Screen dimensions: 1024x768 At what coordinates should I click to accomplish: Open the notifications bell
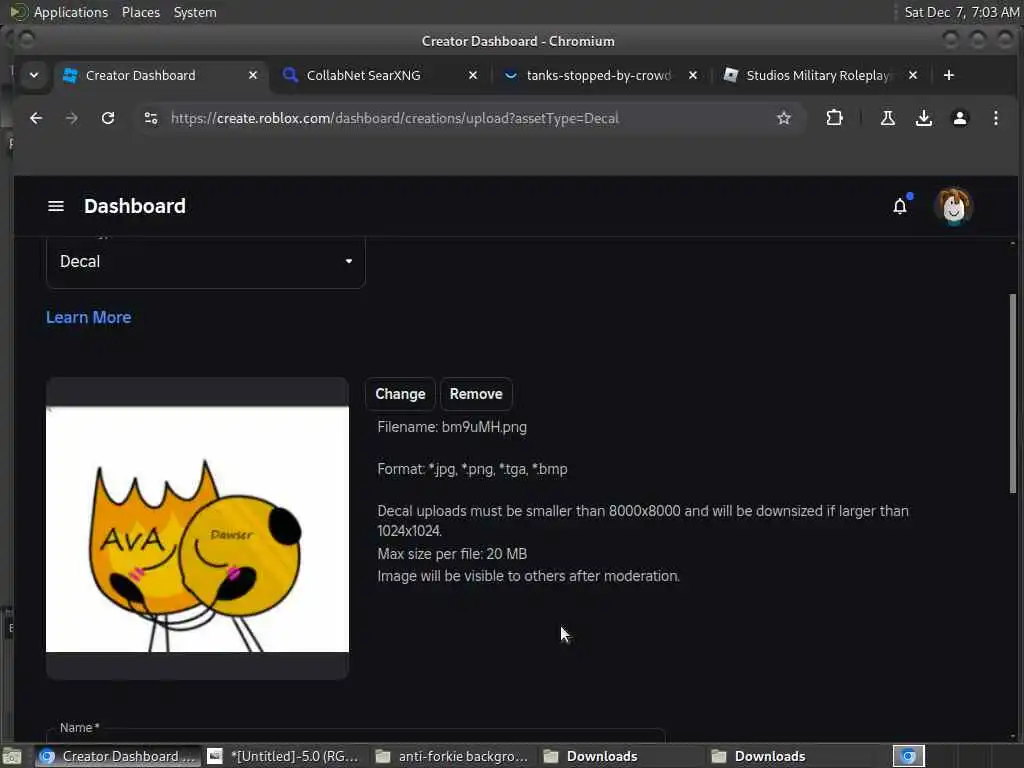click(x=900, y=206)
